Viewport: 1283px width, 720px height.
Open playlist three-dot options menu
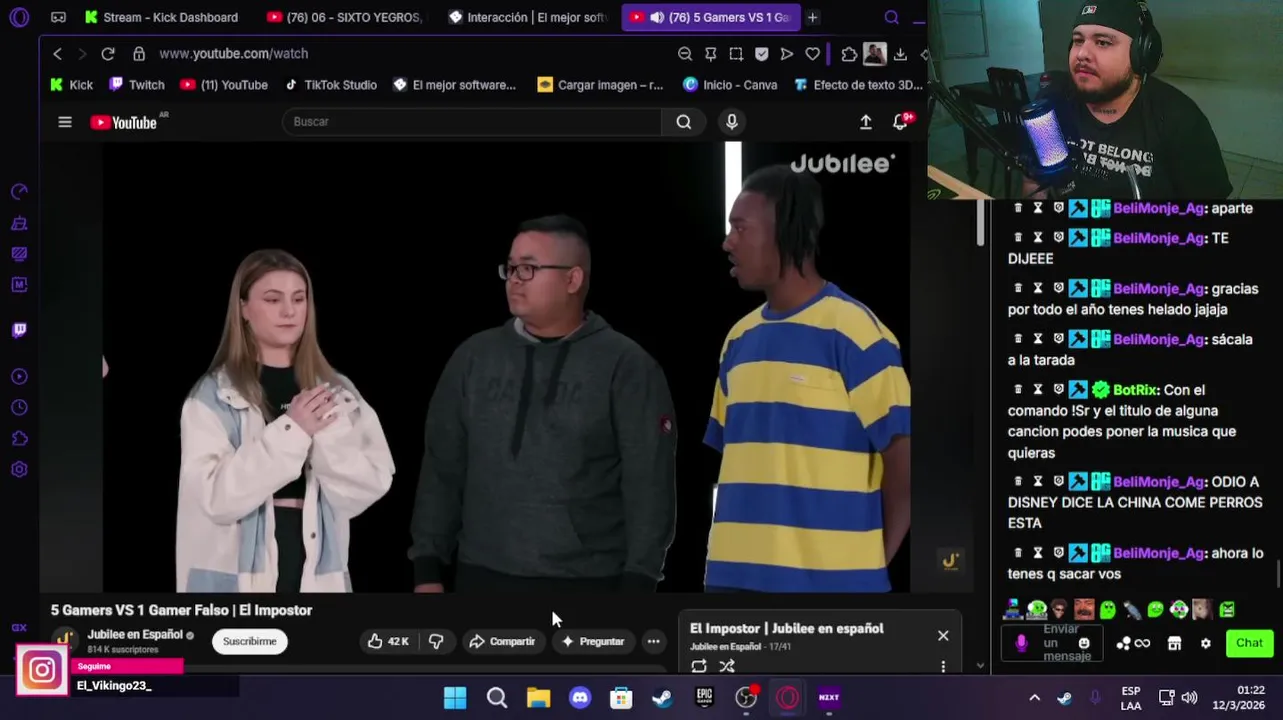click(943, 666)
